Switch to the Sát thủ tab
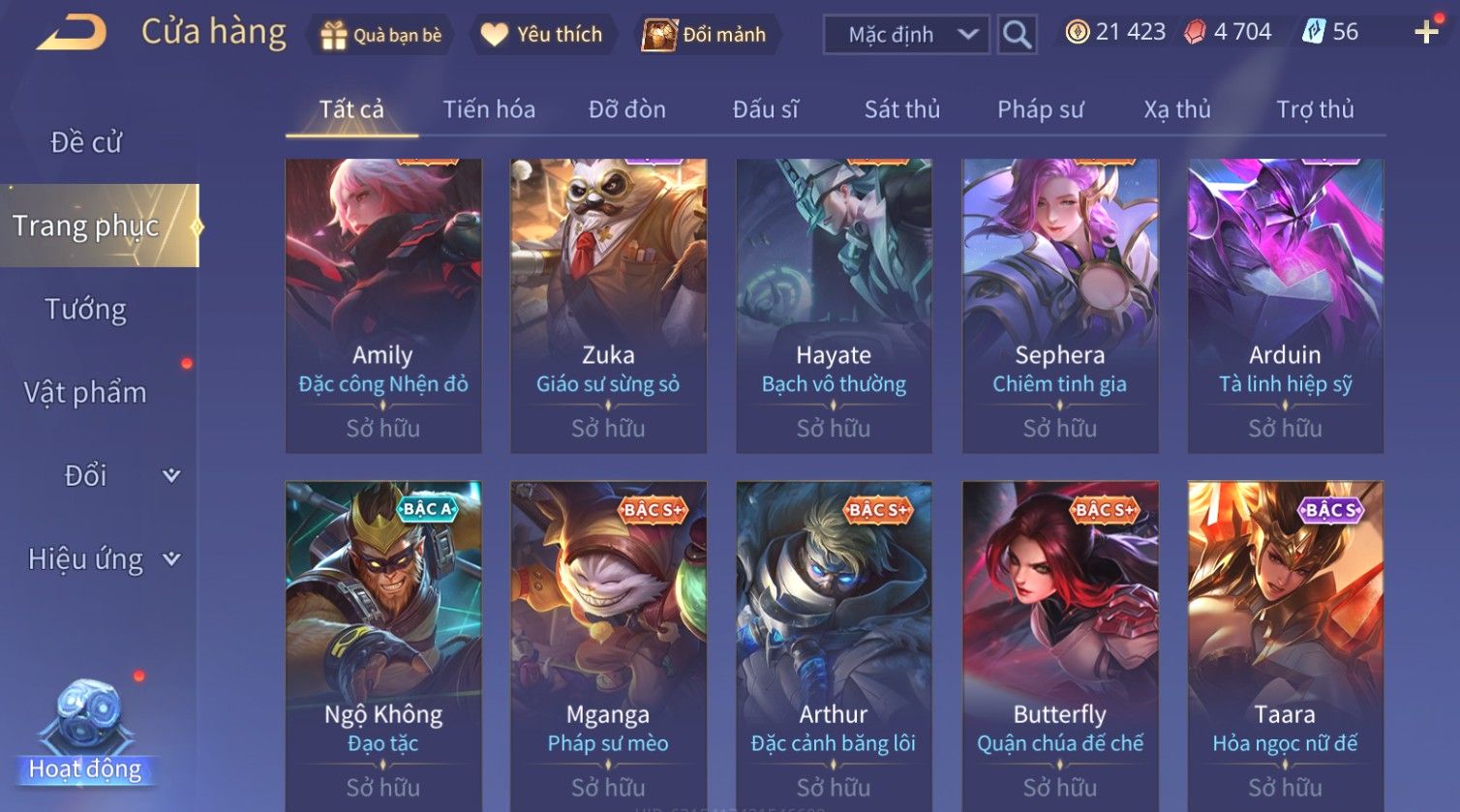This screenshot has height=812, width=1460. coord(902,109)
